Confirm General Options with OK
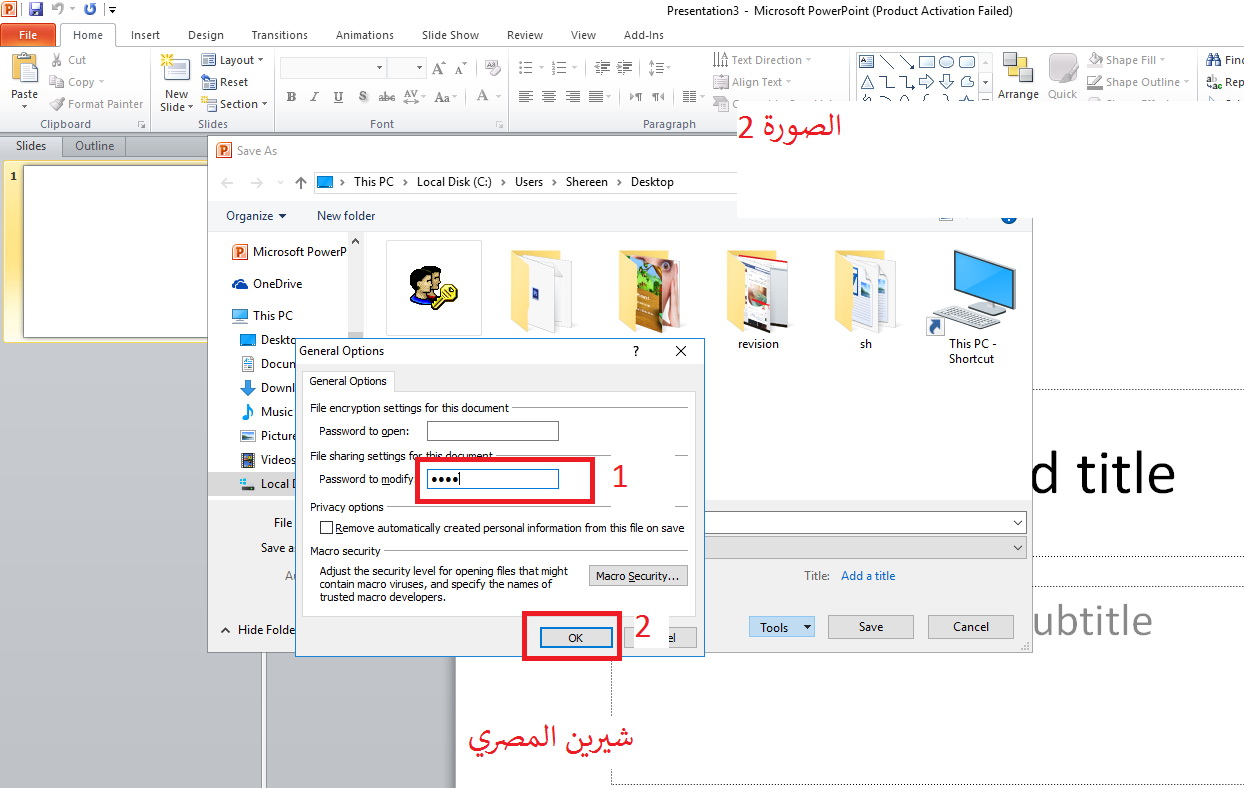The image size is (1244, 788). tap(575, 638)
